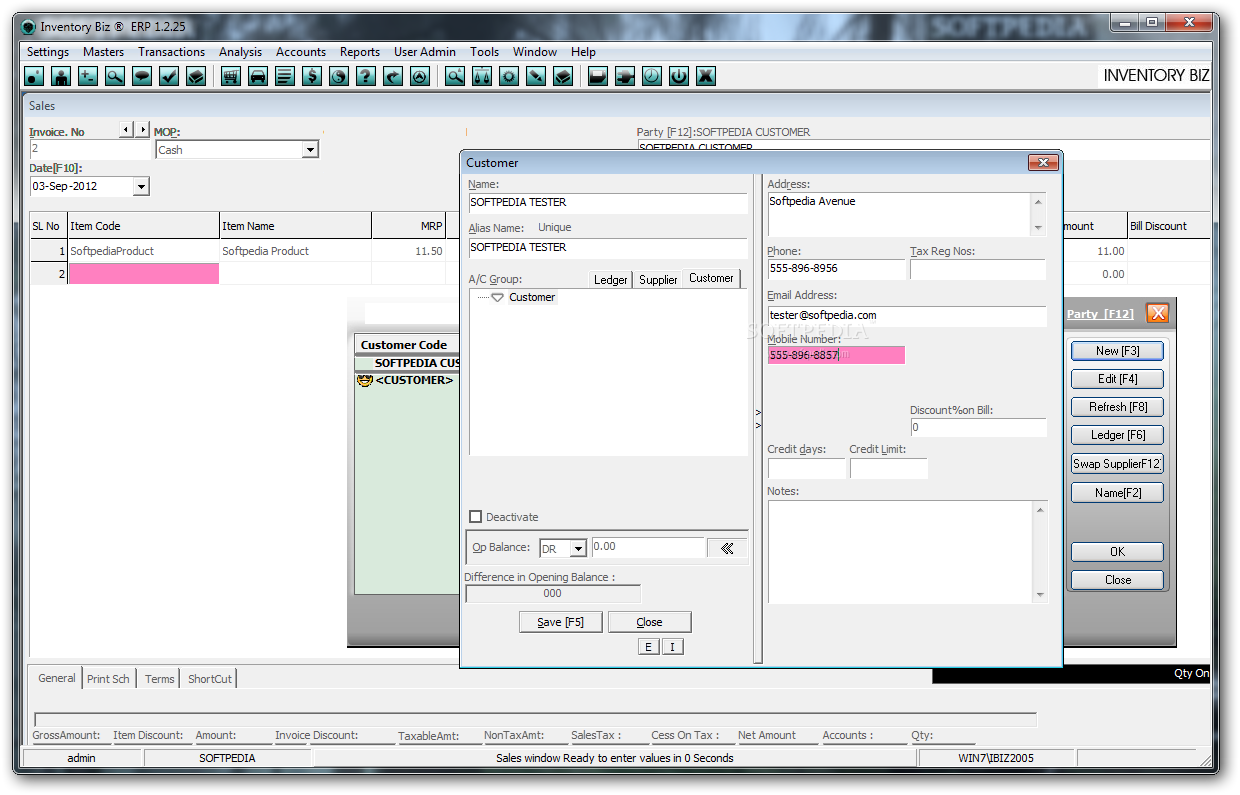
Task: Open the Settings menu
Action: 48,52
